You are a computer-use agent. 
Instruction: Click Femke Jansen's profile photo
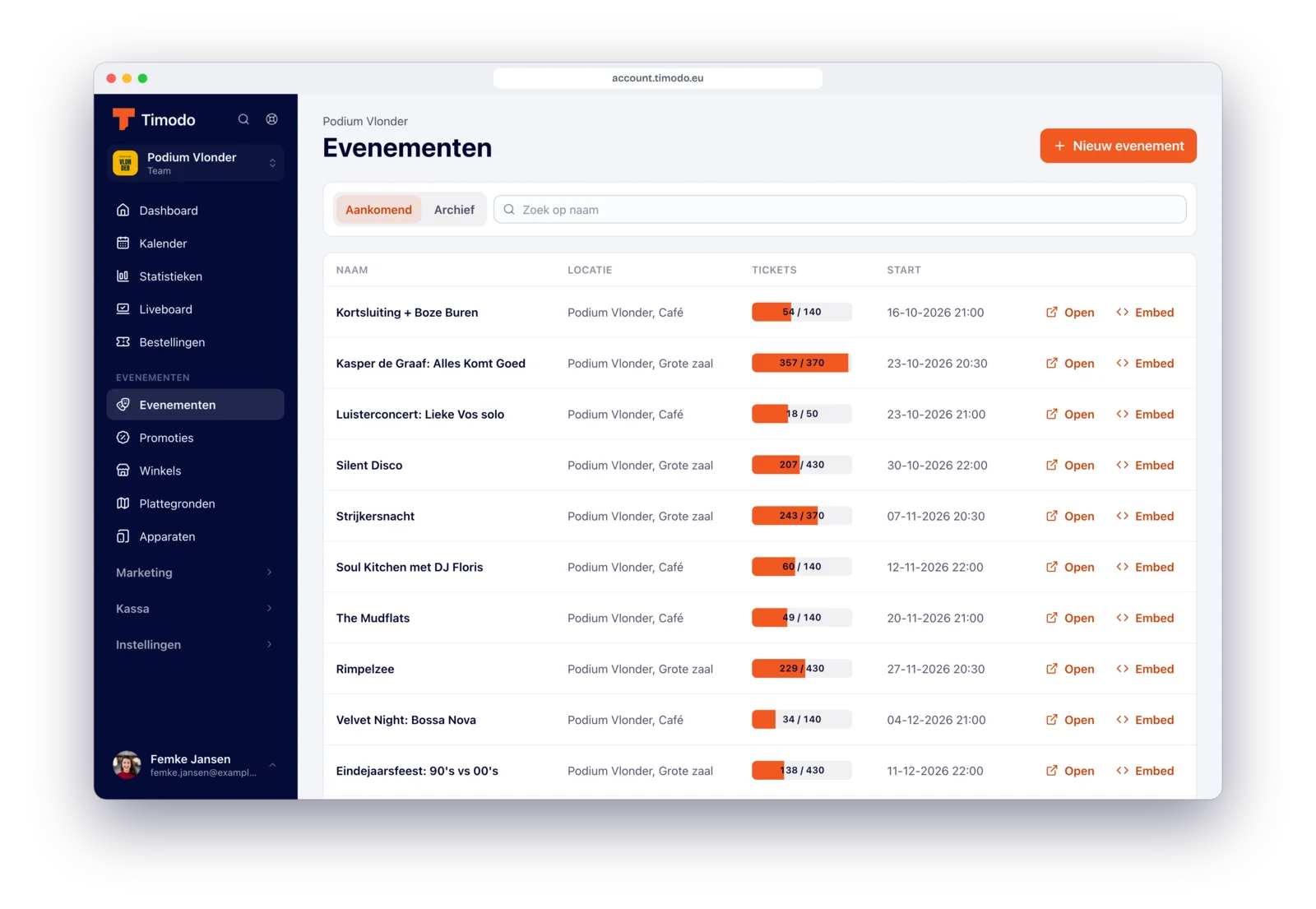[127, 765]
